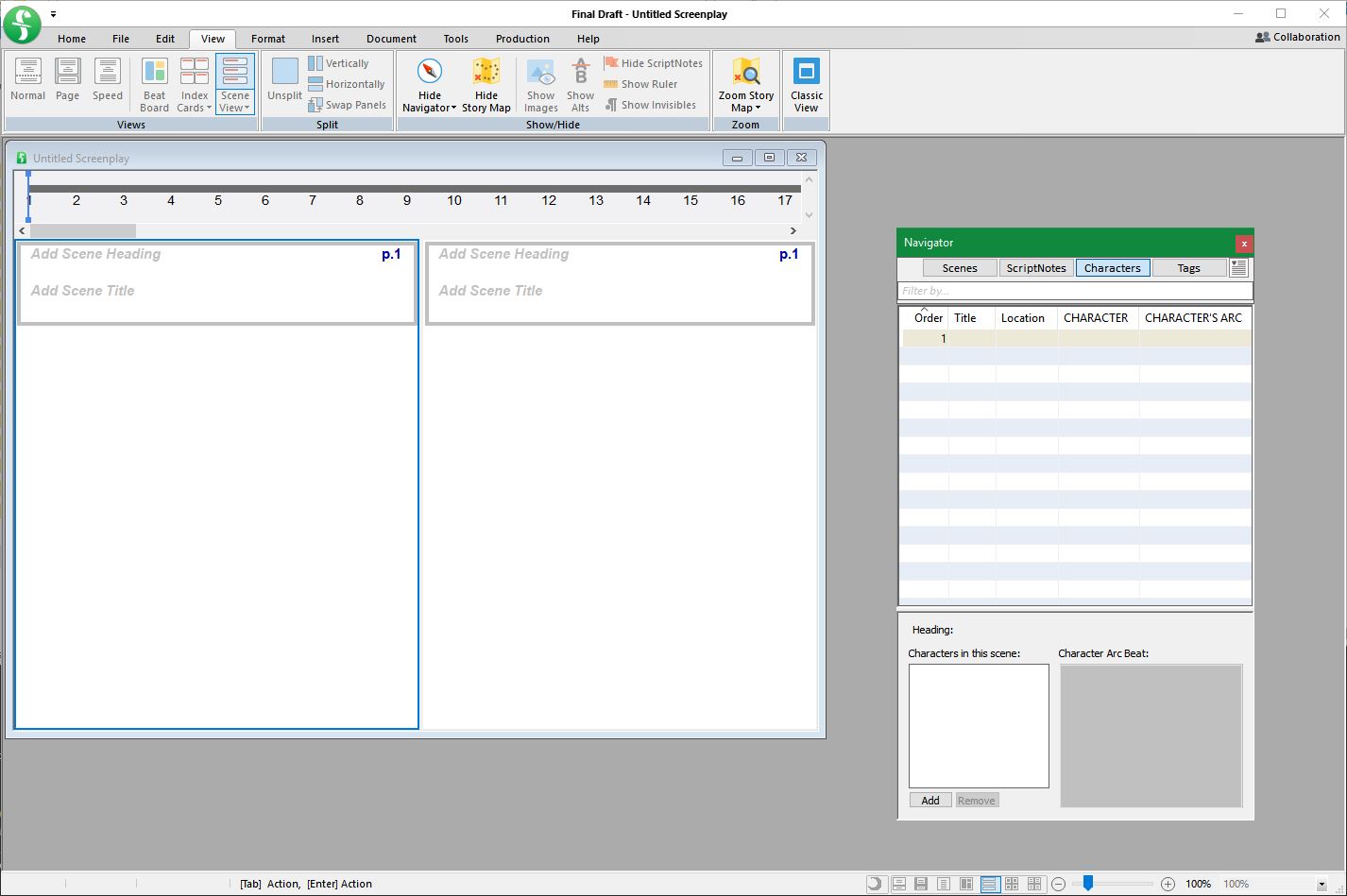Toggle Hide ScriptNotes

pyautogui.click(x=653, y=63)
